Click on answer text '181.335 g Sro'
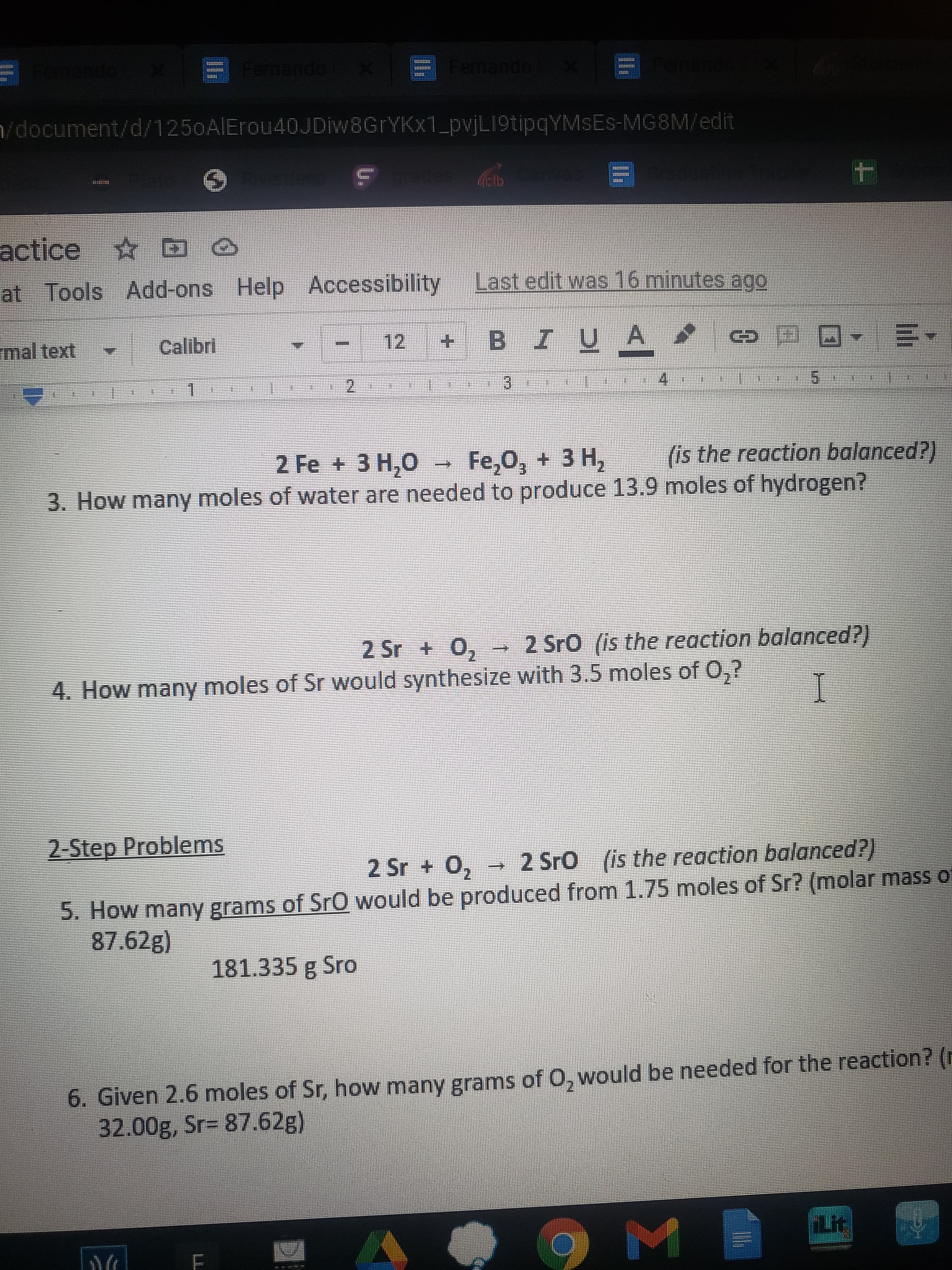The image size is (952, 1270). [284, 966]
